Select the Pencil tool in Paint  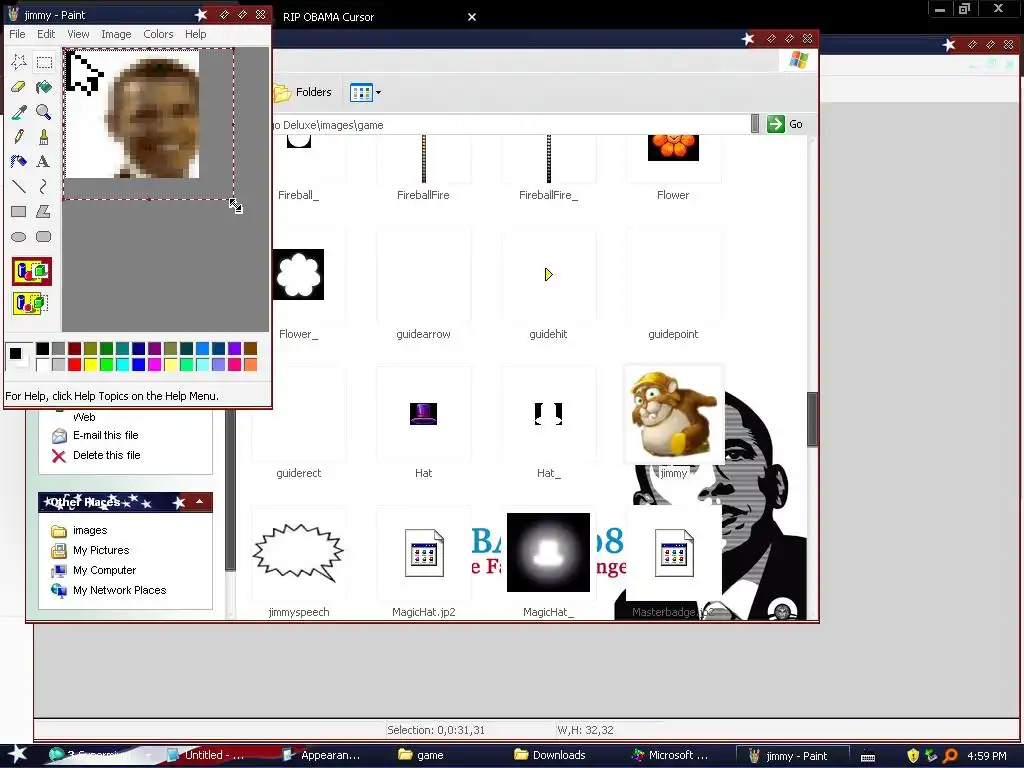[19, 136]
